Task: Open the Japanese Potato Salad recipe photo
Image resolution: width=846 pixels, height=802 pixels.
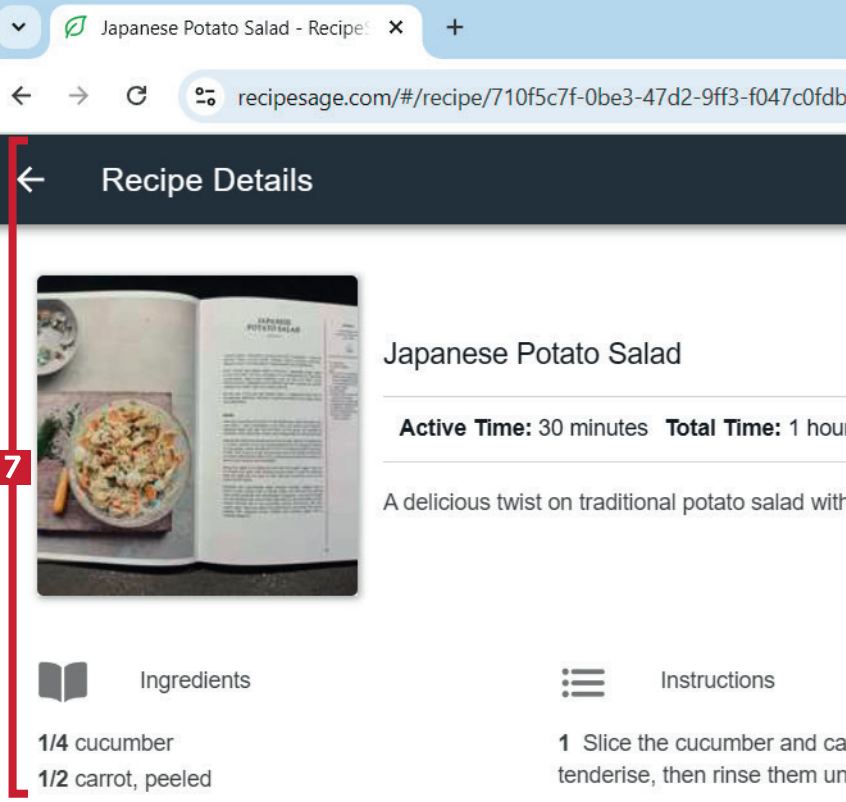Action: coord(197,435)
